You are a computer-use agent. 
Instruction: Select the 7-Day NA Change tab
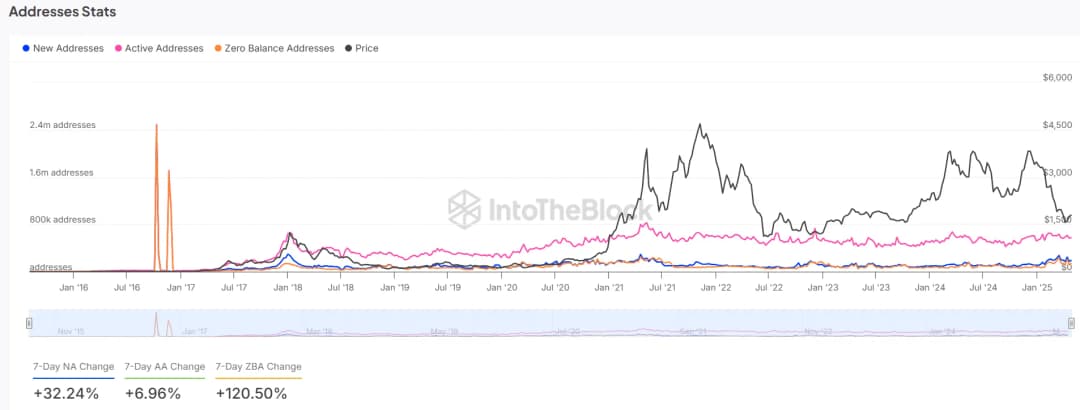[x=74, y=367]
